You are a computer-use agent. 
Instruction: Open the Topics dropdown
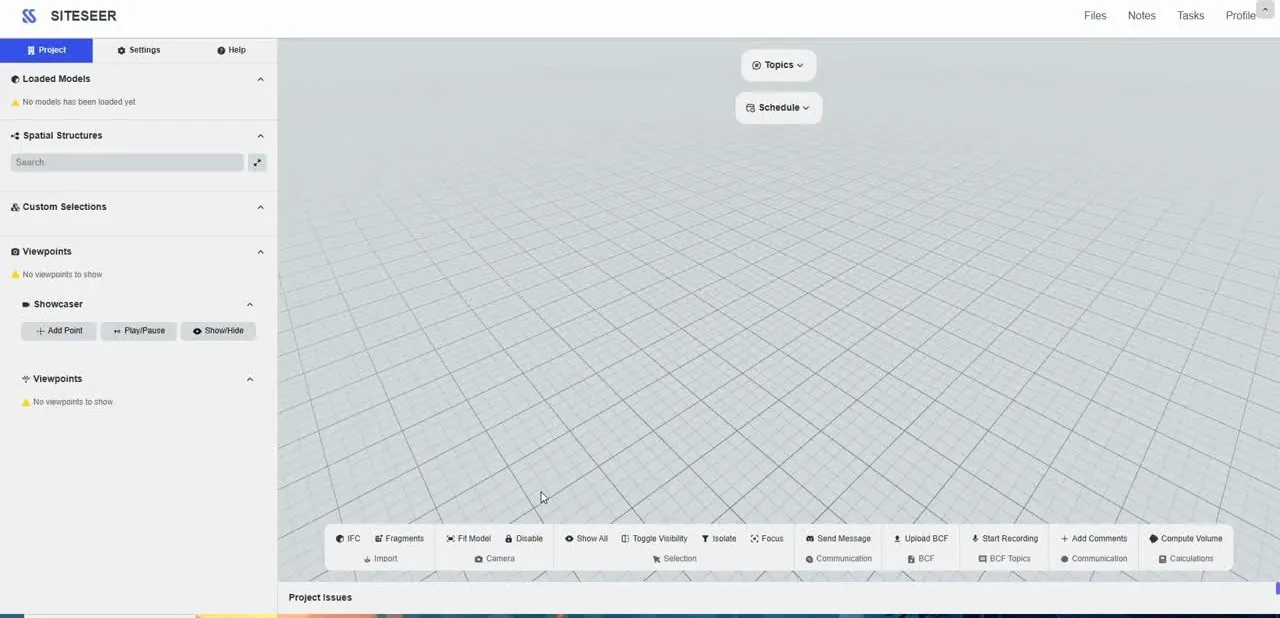pyautogui.click(x=778, y=65)
